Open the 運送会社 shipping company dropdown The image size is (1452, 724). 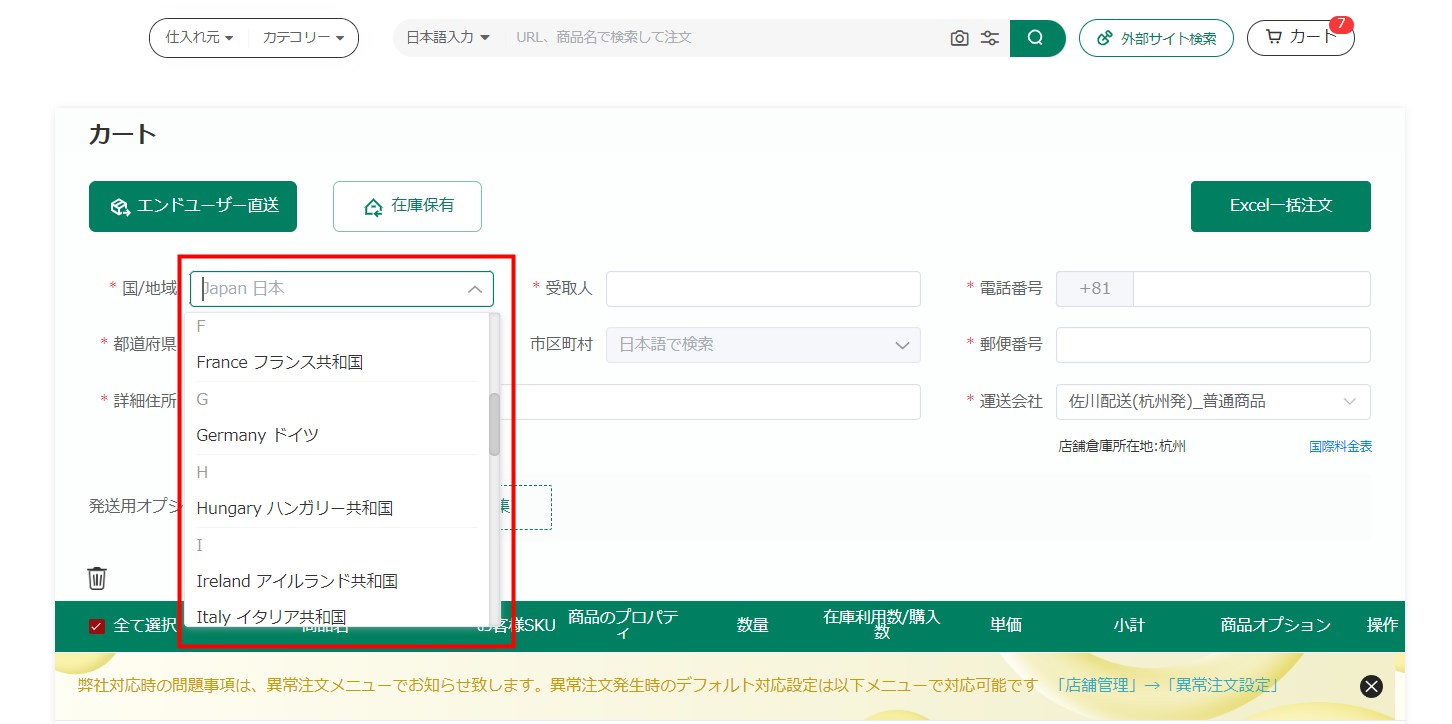[1212, 401]
